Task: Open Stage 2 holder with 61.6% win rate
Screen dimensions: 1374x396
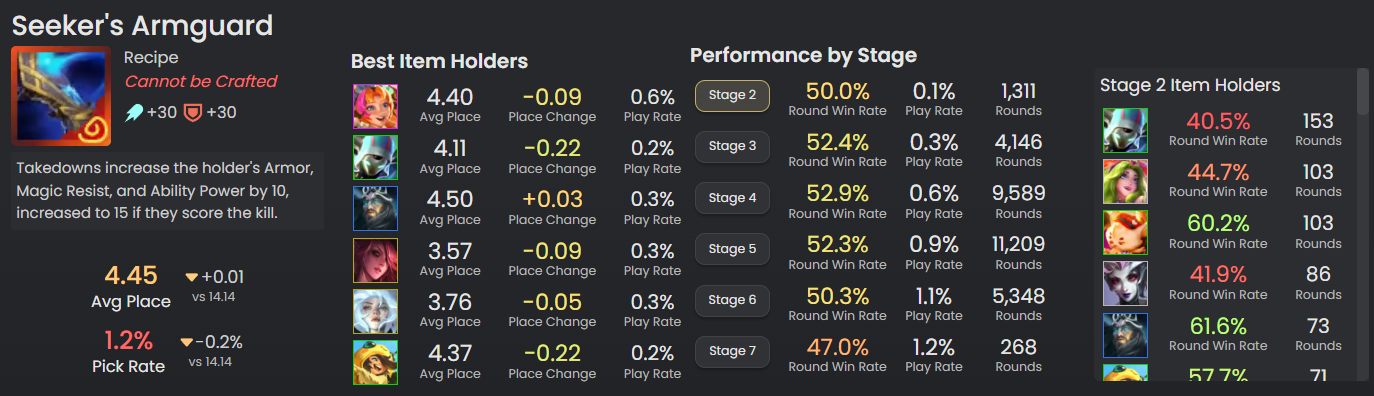Action: (1125, 334)
